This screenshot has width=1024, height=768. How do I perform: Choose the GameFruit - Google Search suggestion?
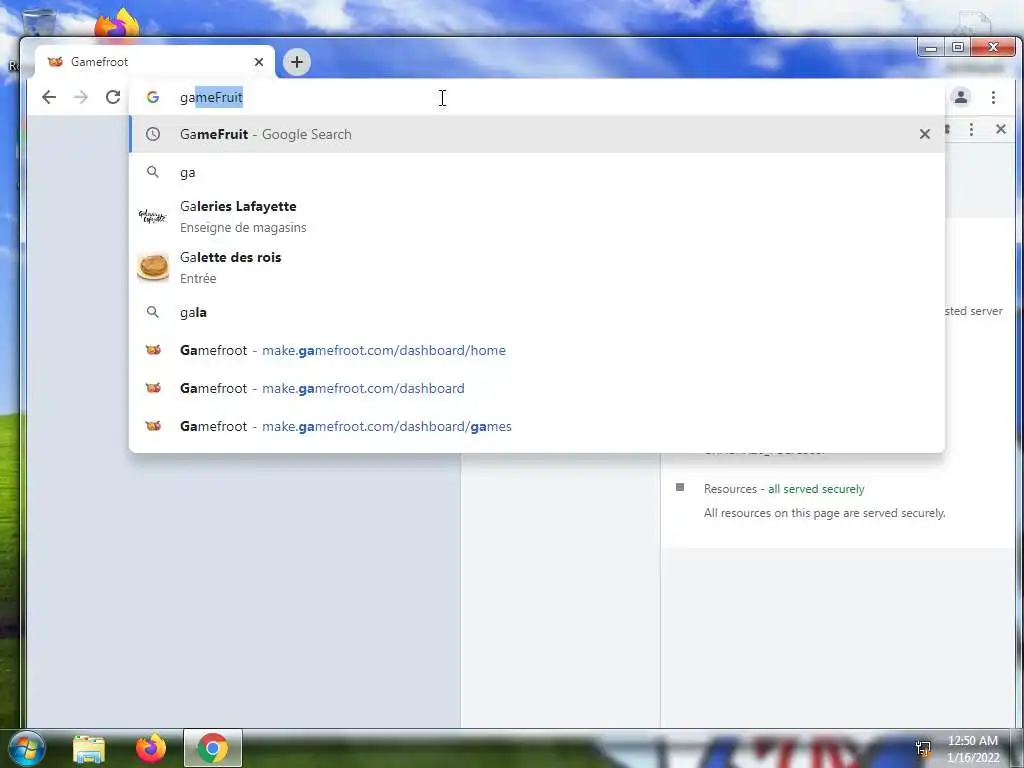[x=537, y=134]
